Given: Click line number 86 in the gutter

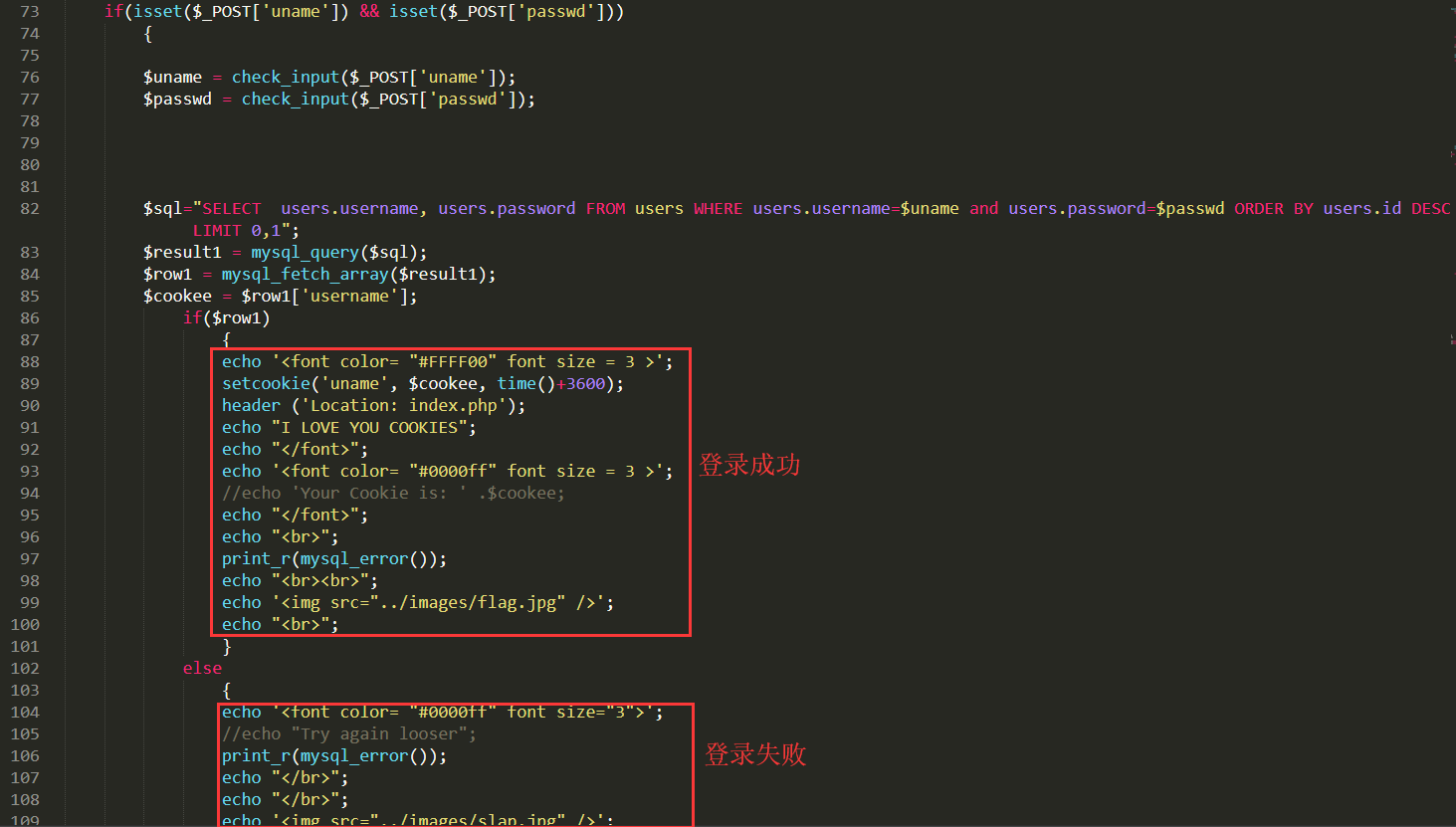Looking at the screenshot, I should tap(30, 318).
